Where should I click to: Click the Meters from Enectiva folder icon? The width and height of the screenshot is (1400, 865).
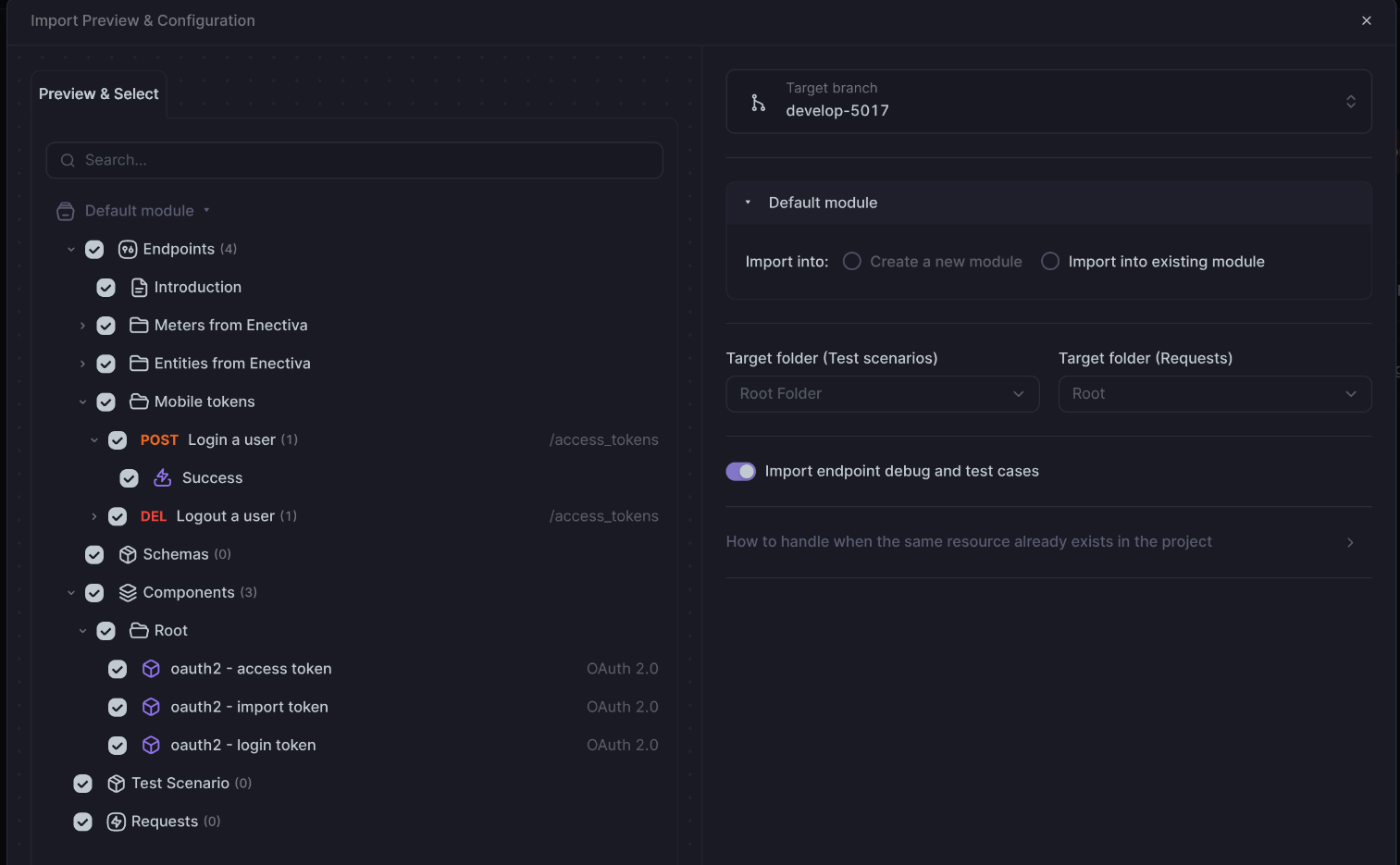click(x=139, y=326)
